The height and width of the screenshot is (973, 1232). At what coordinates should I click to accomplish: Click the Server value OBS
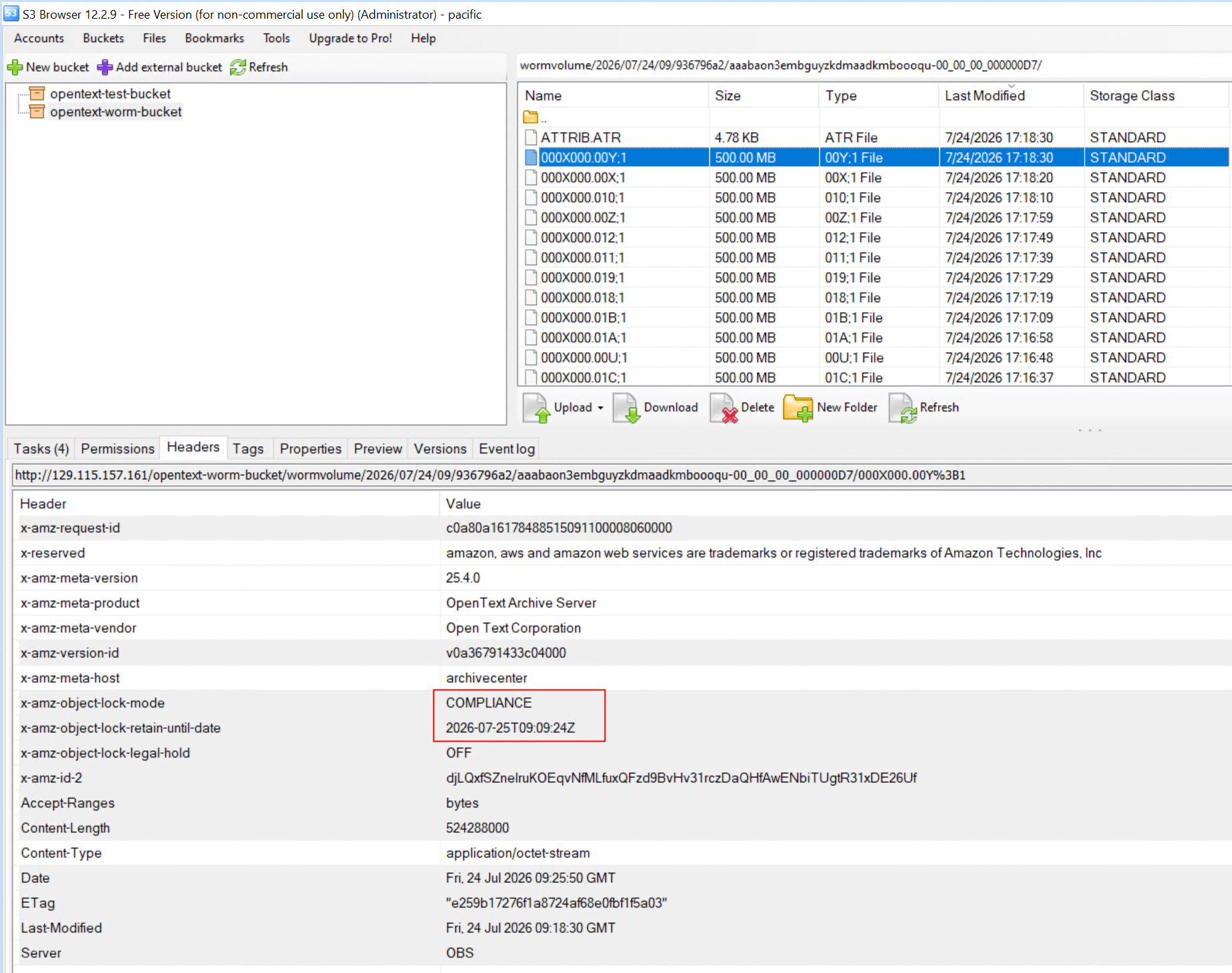pos(460,953)
